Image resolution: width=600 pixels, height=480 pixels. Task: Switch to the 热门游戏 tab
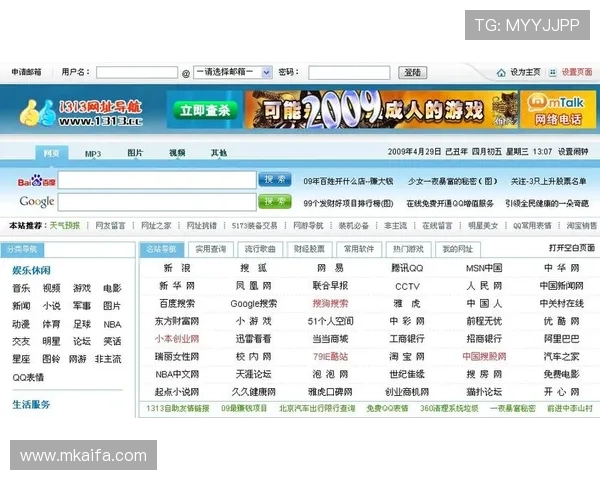(x=408, y=249)
